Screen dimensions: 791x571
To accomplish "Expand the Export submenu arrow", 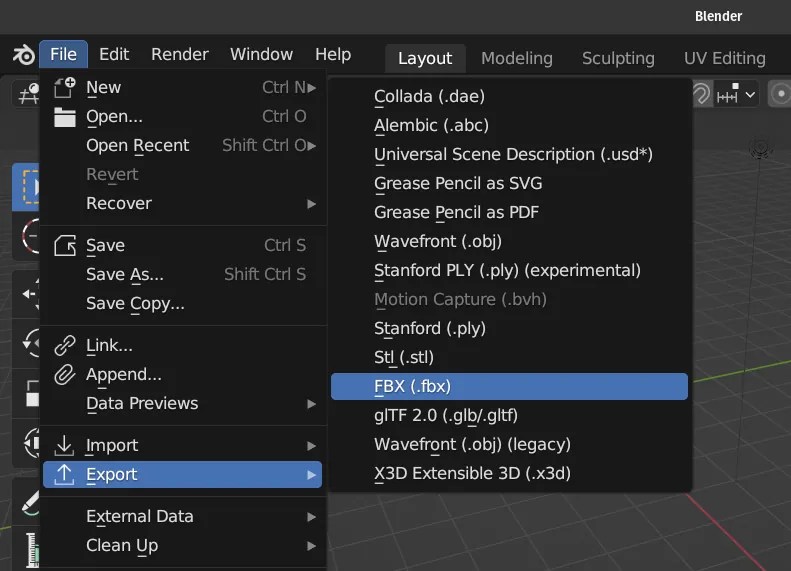I will click(x=312, y=475).
